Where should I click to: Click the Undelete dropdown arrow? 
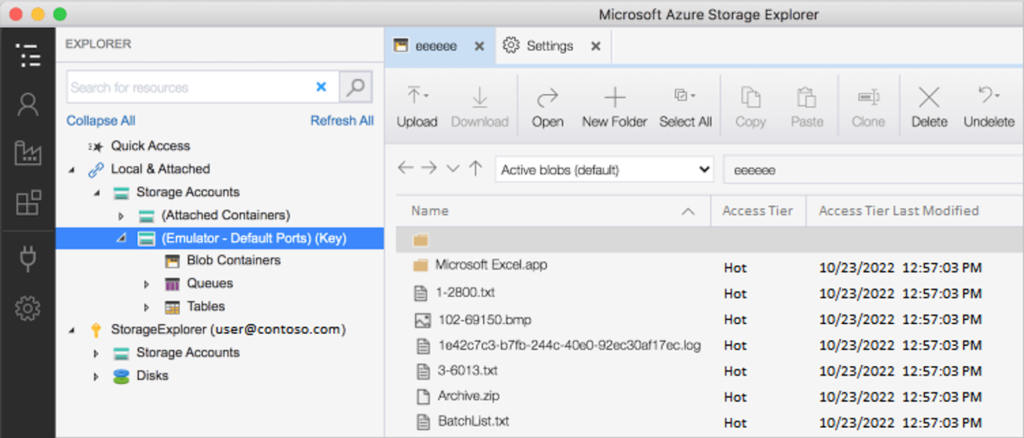click(997, 96)
